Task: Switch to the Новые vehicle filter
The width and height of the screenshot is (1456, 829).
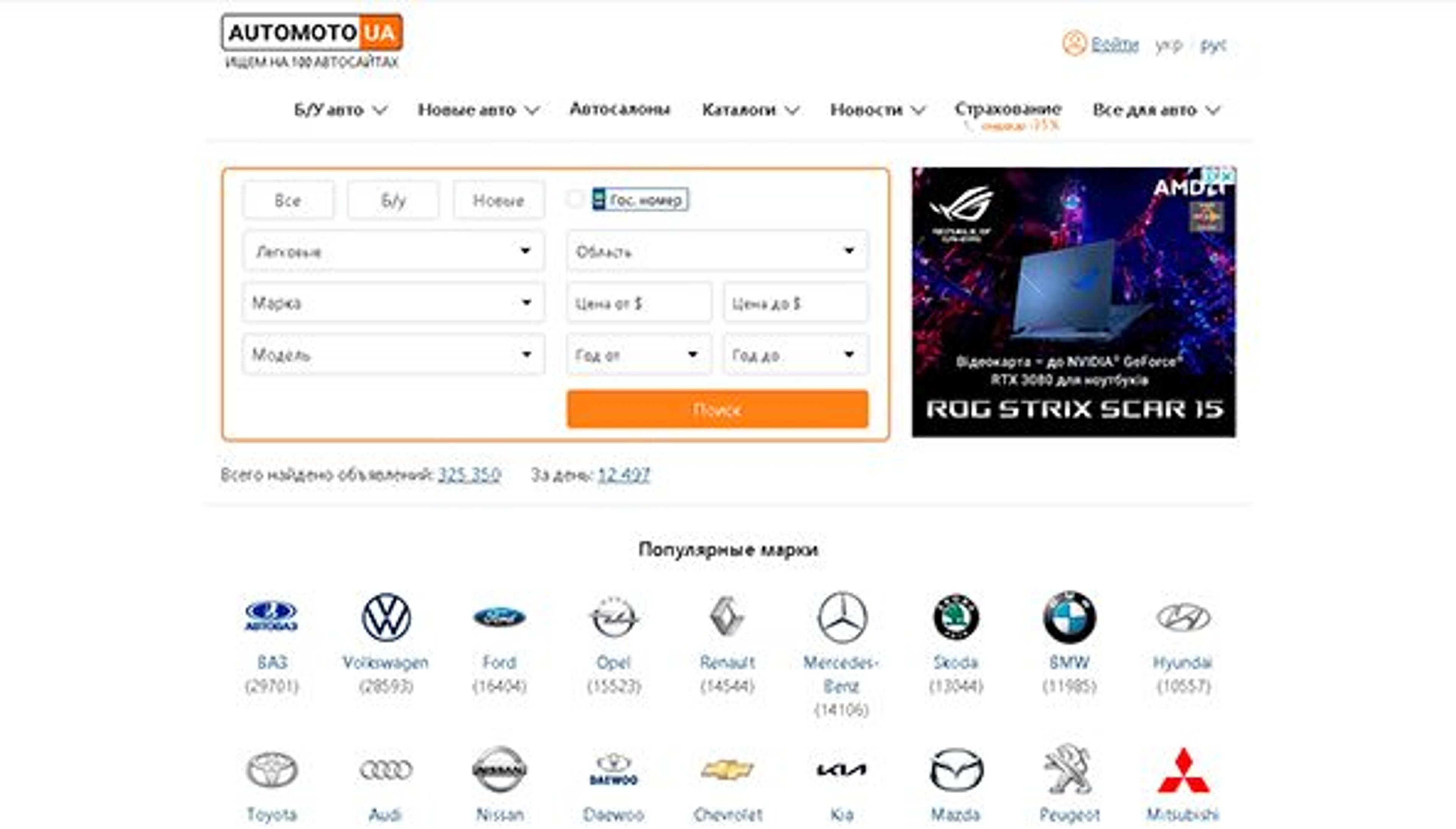Action: (499, 199)
